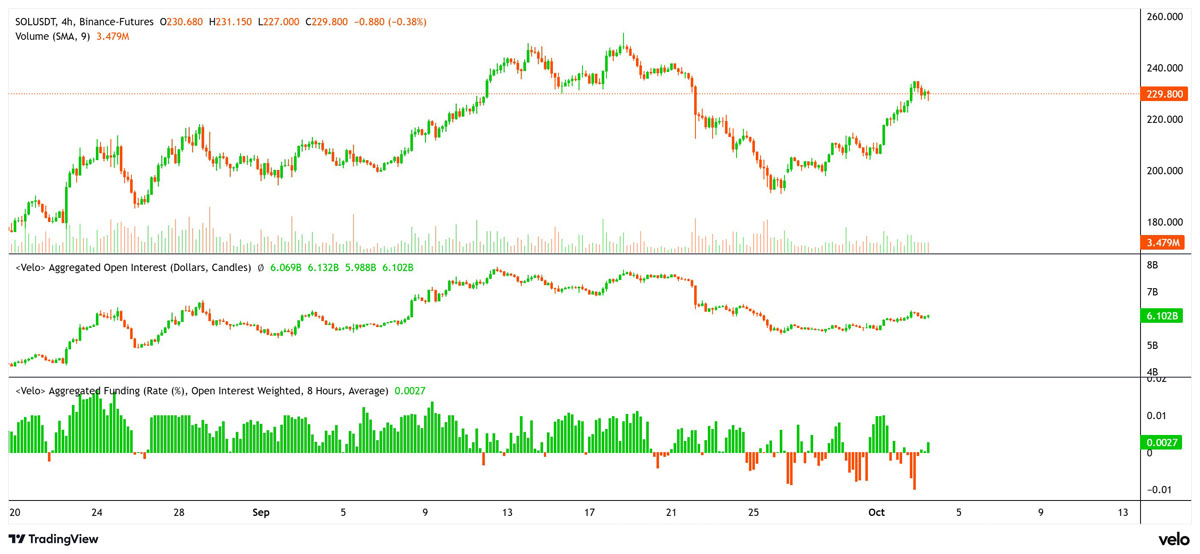Click the 200.000 price axis label

1164,171
